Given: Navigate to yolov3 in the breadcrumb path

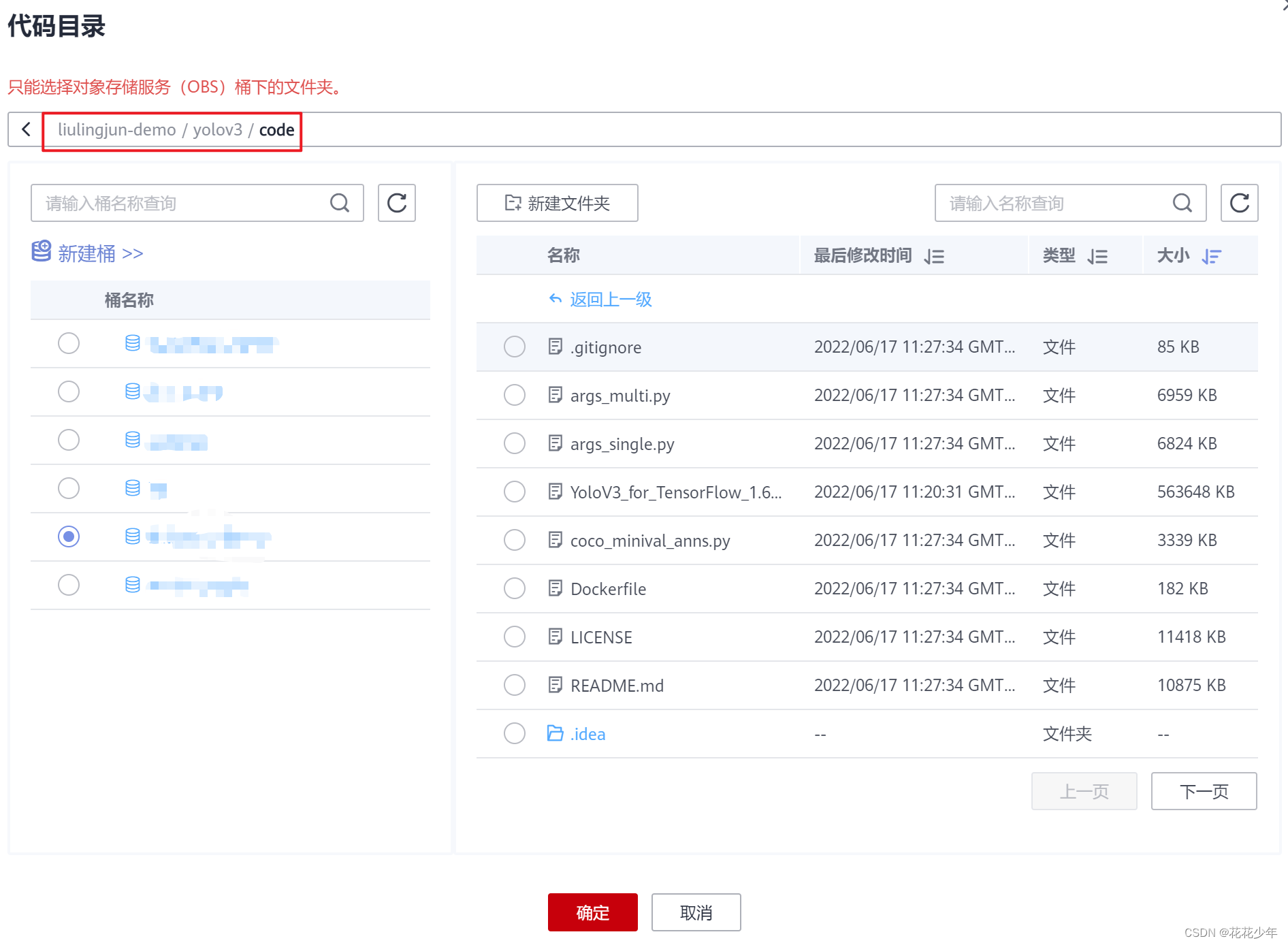Looking at the screenshot, I should 217,129.
